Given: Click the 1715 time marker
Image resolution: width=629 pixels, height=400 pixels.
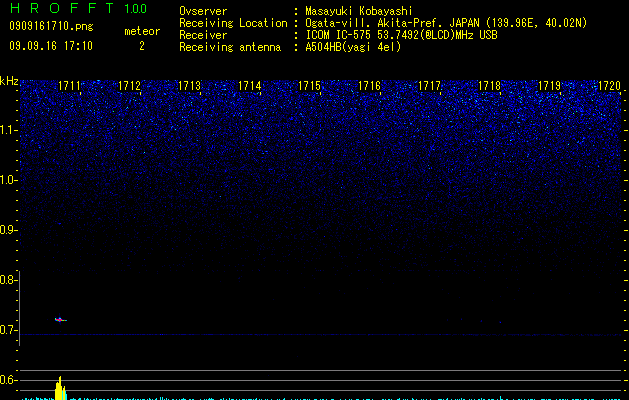Looking at the screenshot, I should point(309,85).
